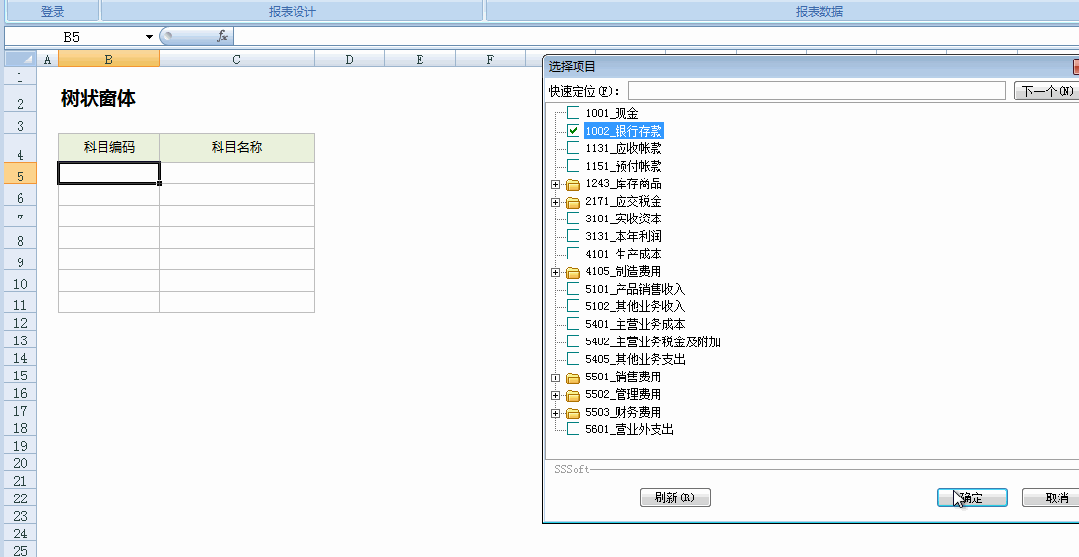Select the 4101 生产成本 checkbox

click(x=573, y=253)
